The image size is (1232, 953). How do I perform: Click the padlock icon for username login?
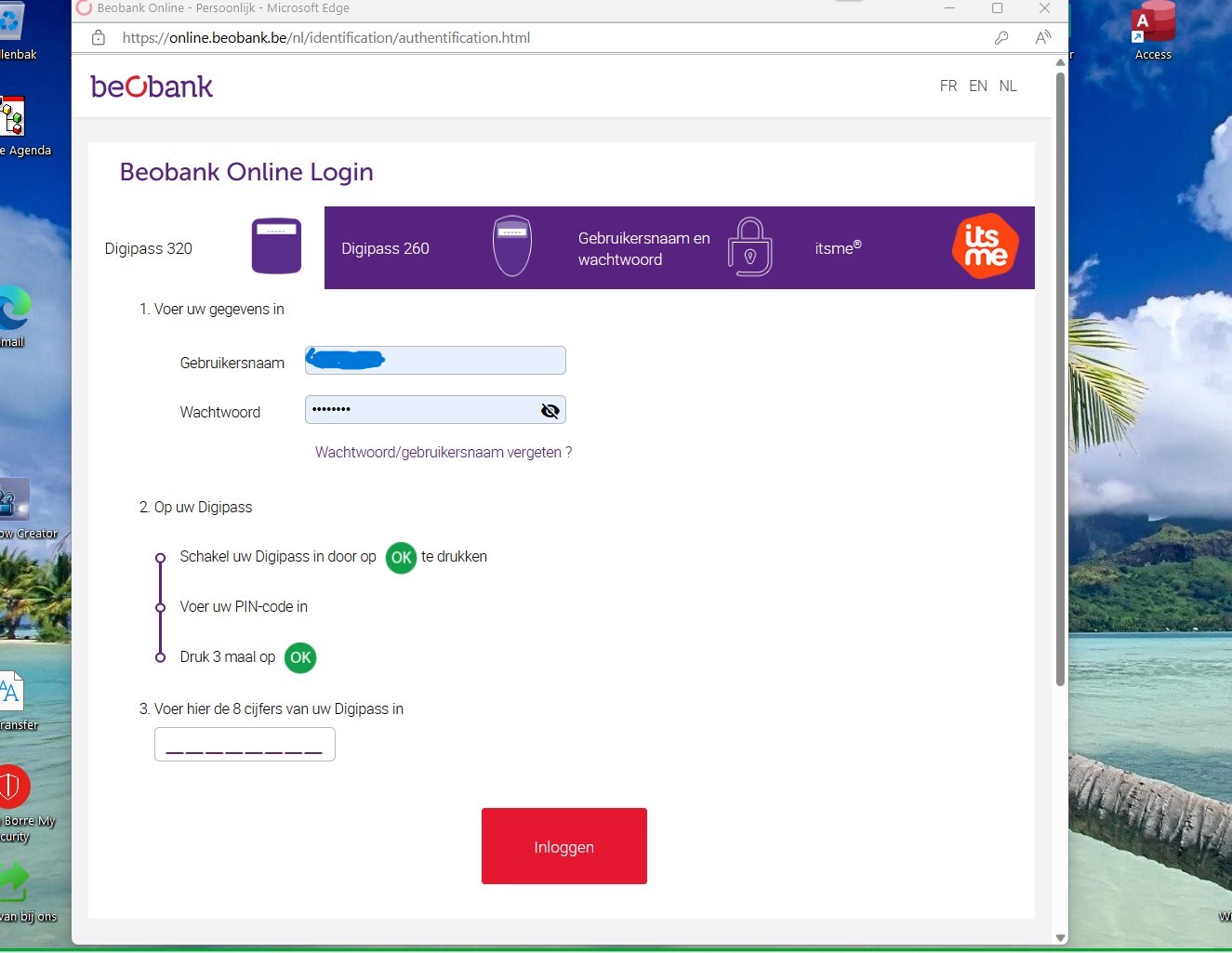click(750, 247)
